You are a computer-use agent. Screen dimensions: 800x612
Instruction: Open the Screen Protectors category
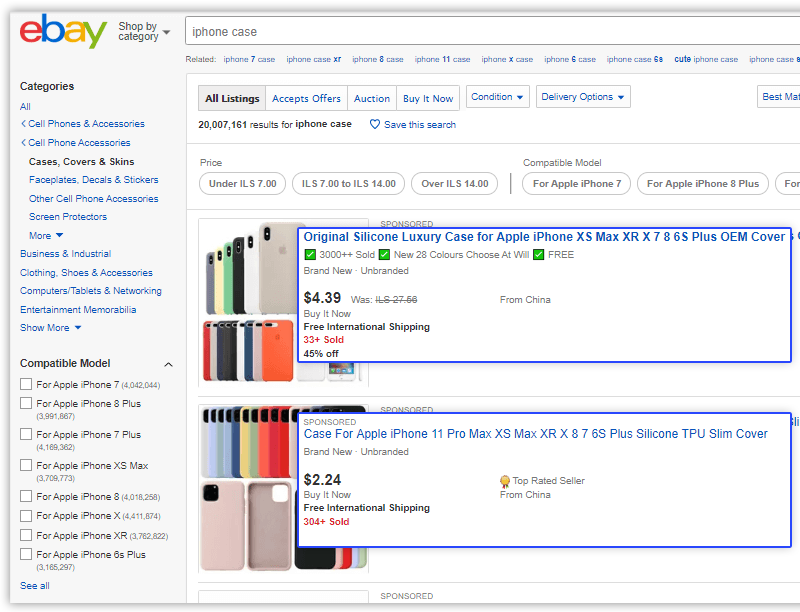[68, 217]
